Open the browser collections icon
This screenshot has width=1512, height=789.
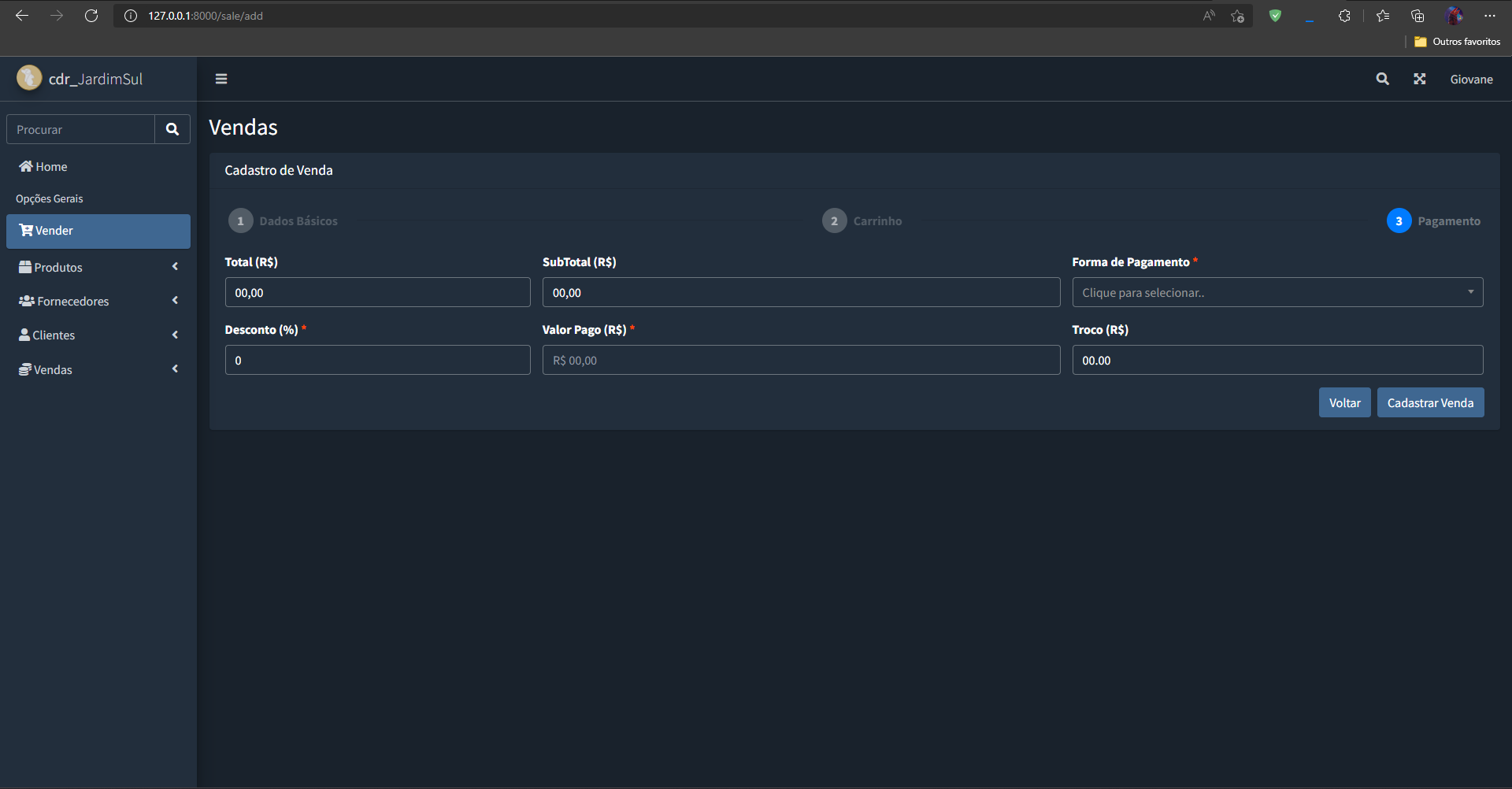1417,16
